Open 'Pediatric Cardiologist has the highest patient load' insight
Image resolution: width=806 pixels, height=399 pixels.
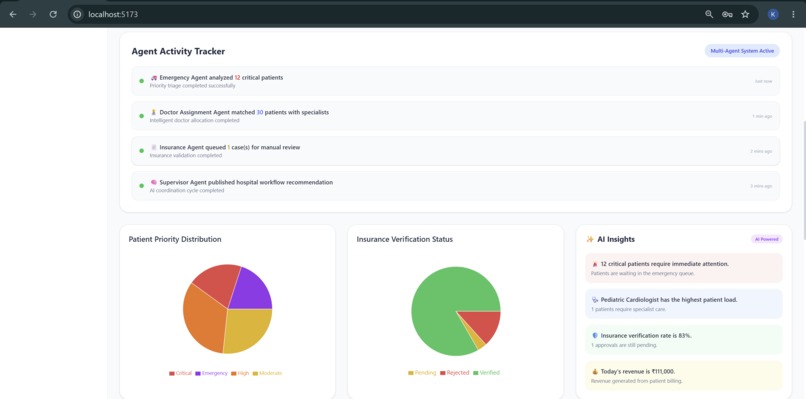(684, 304)
